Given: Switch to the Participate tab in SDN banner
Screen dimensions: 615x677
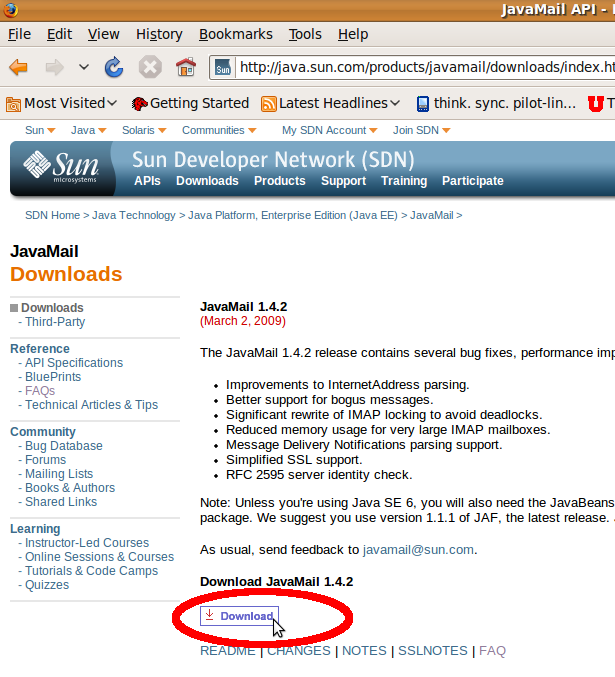Looking at the screenshot, I should point(472,181).
